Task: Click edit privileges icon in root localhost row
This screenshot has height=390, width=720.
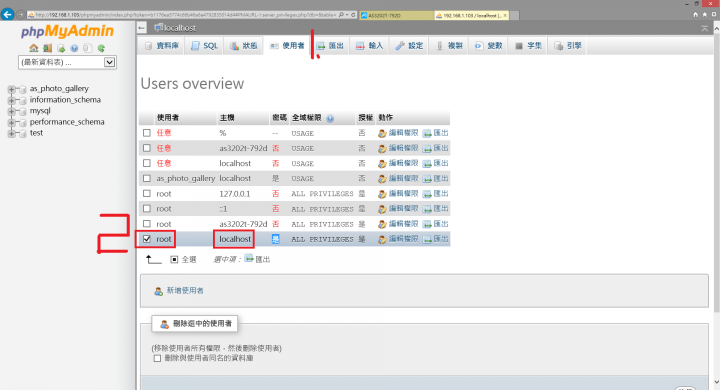Action: [382, 239]
